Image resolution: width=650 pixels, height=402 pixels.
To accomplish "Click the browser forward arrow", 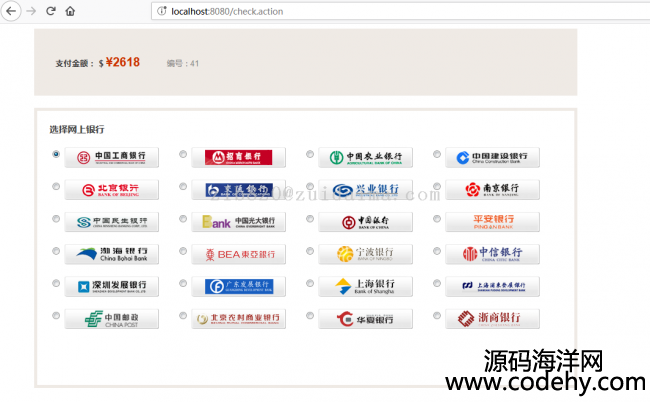I will 32,11.
